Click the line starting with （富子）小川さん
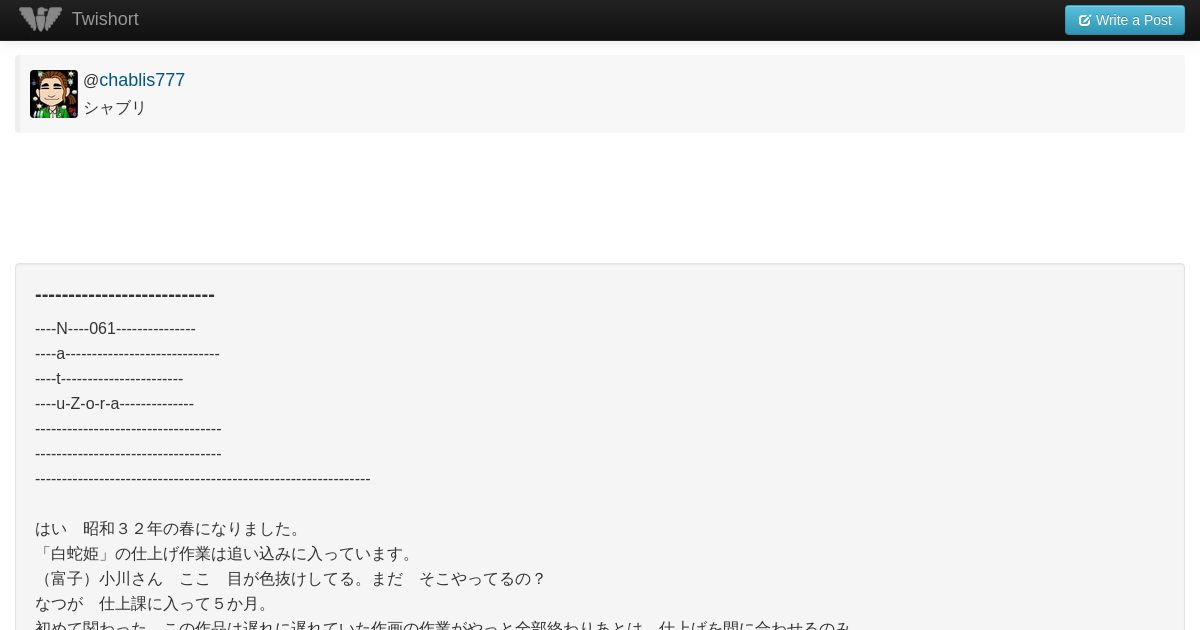The image size is (1200, 630). pyautogui.click(x=290, y=579)
